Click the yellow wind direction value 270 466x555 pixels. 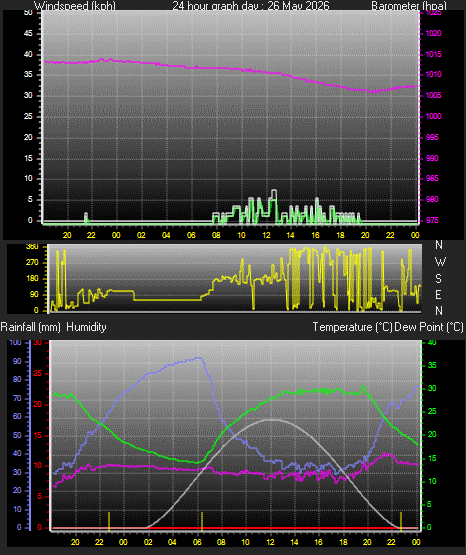pos(32,262)
